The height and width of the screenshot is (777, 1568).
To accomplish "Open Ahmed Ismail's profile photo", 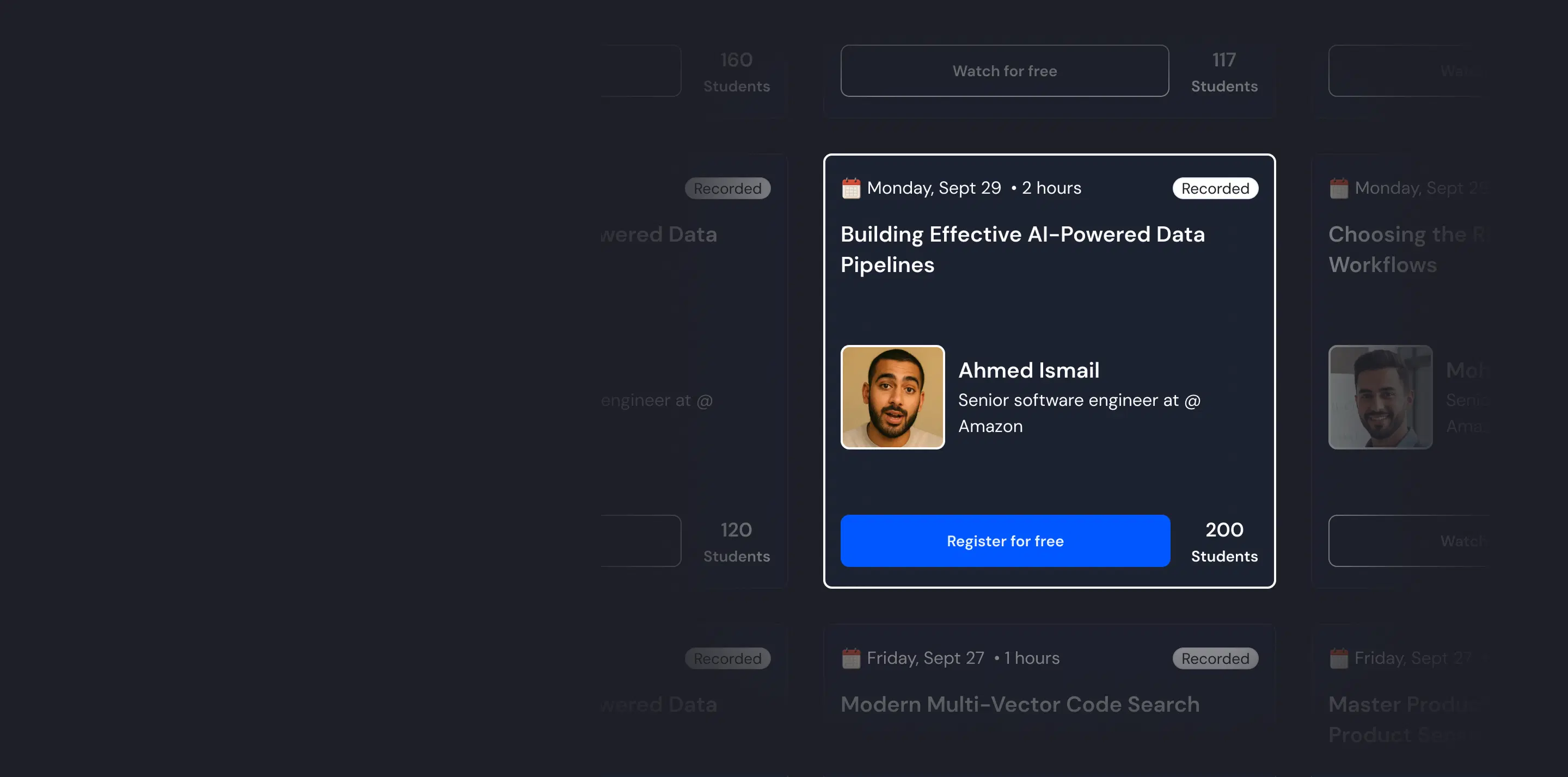I will [x=892, y=397].
